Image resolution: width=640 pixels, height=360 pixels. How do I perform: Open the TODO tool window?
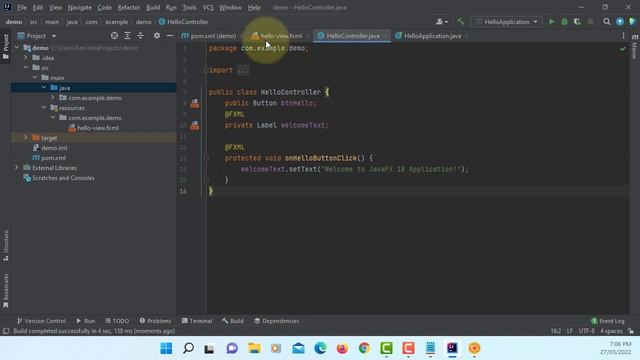117,321
